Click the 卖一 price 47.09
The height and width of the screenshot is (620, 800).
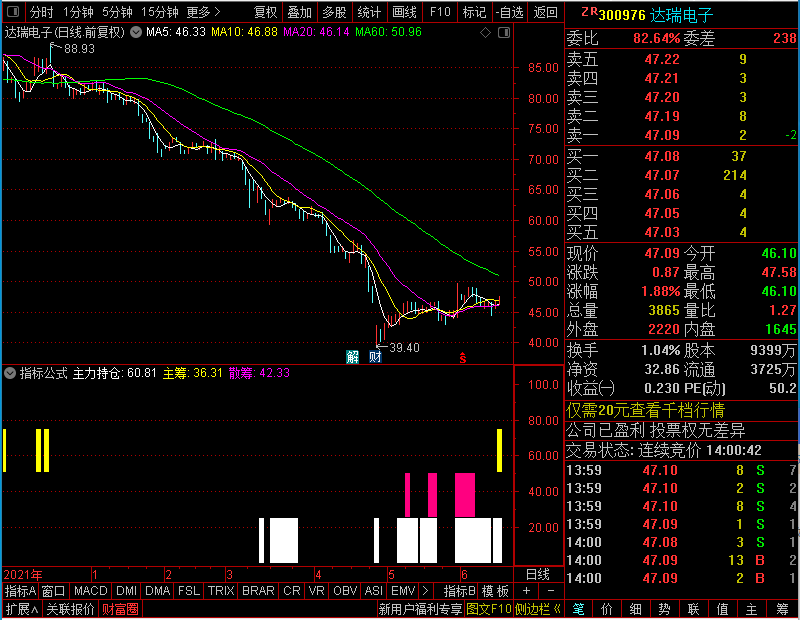click(662, 135)
